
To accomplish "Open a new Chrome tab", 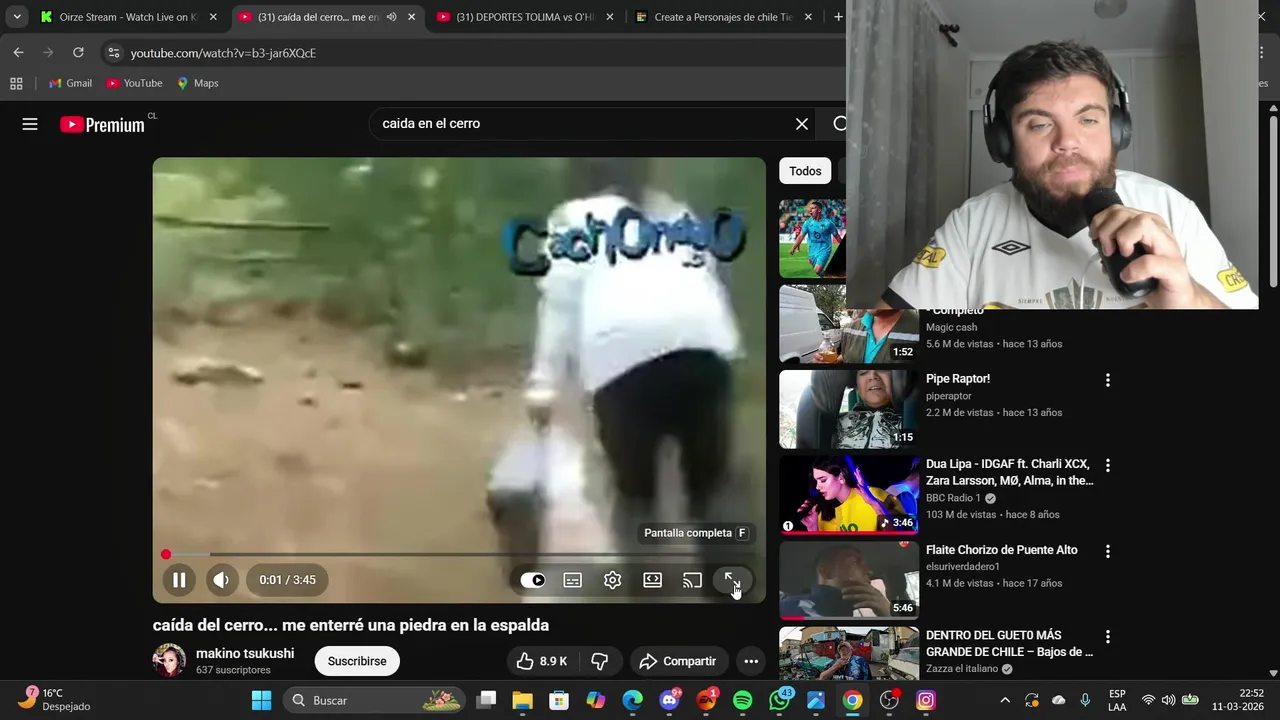I will pyautogui.click(x=838, y=17).
